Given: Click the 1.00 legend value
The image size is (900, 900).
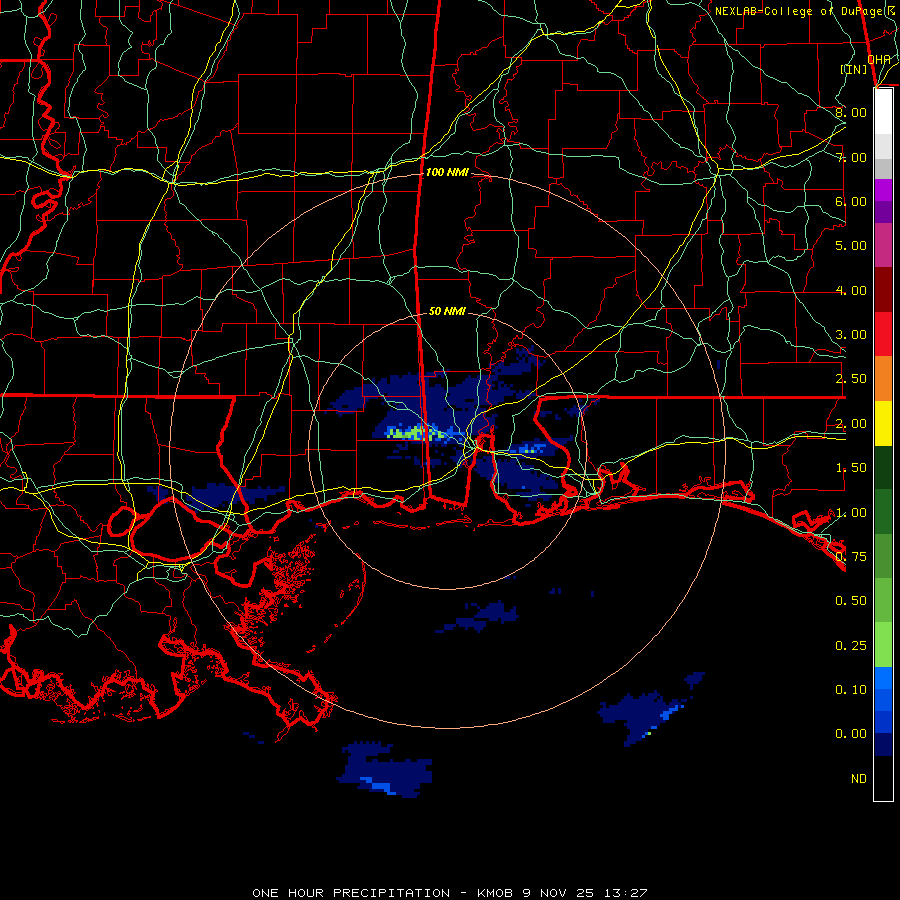Looking at the screenshot, I should [x=851, y=513].
